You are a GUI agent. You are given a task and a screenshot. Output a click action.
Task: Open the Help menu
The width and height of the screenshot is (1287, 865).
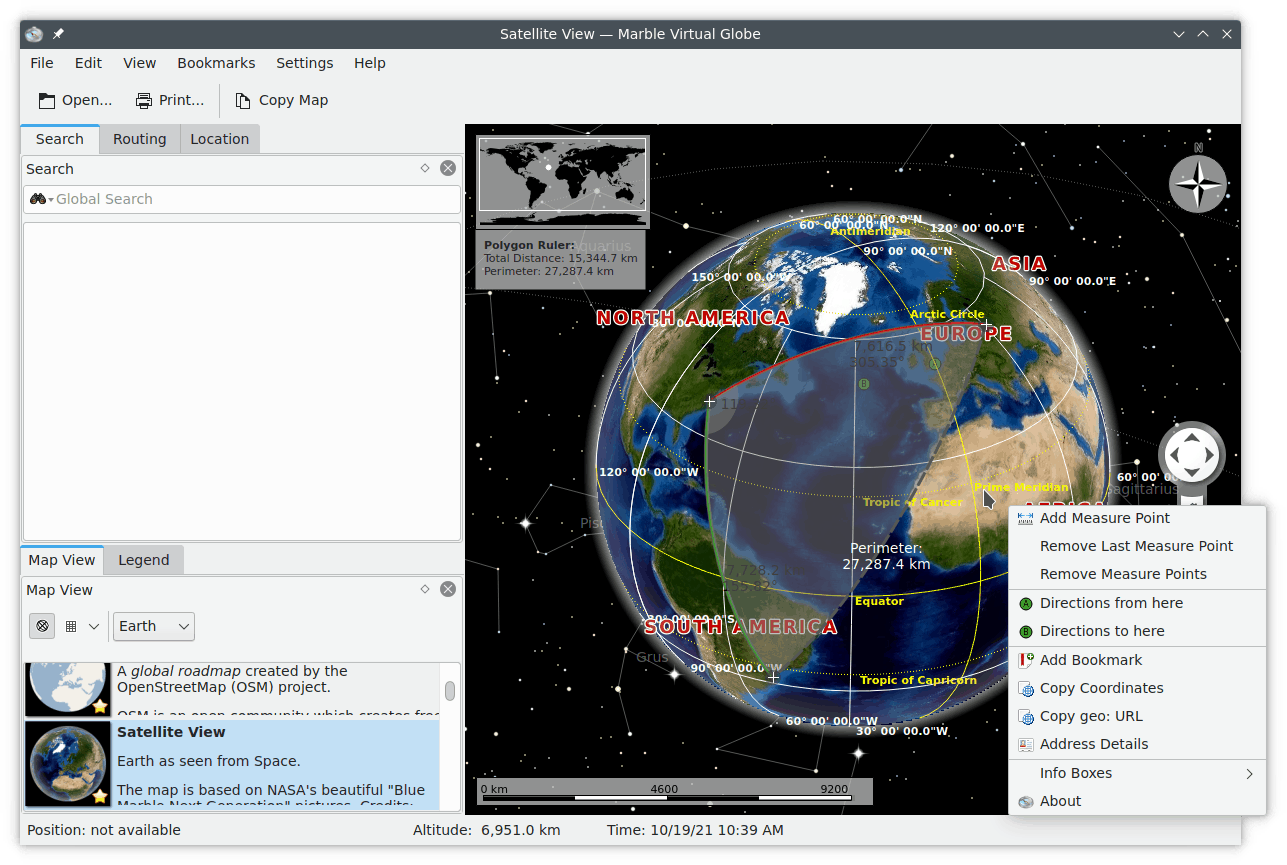[370, 63]
